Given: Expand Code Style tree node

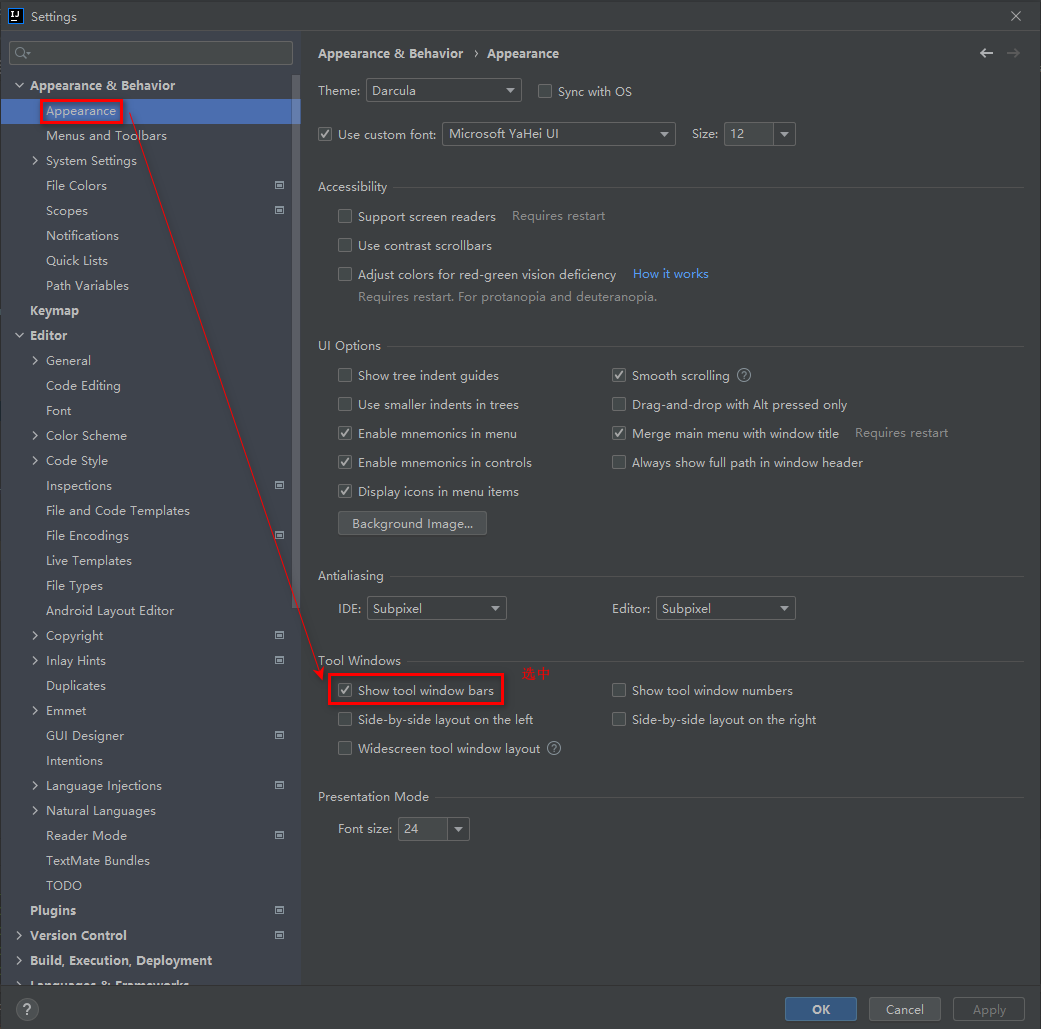Looking at the screenshot, I should click(35, 460).
